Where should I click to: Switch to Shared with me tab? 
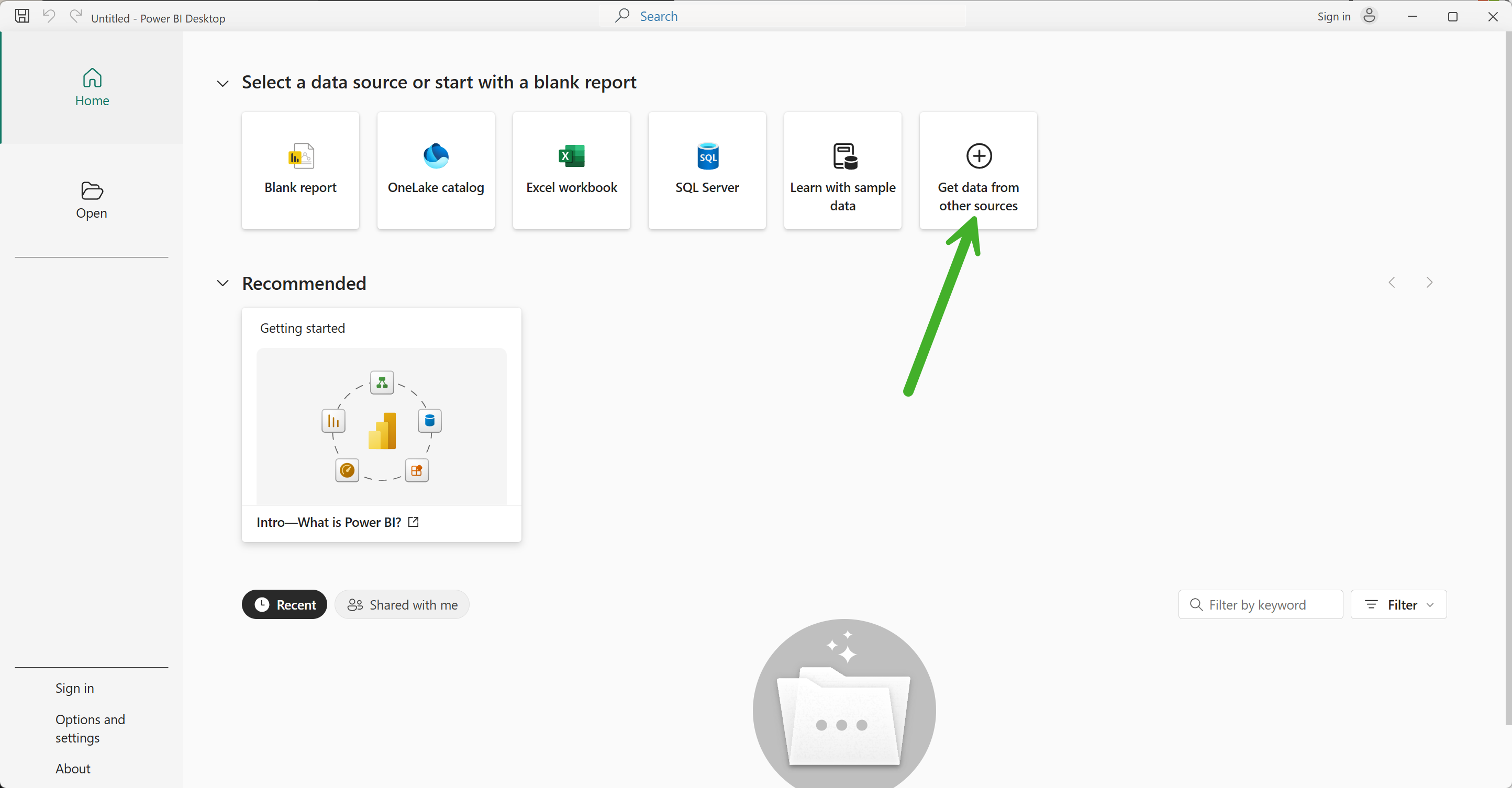(402, 604)
